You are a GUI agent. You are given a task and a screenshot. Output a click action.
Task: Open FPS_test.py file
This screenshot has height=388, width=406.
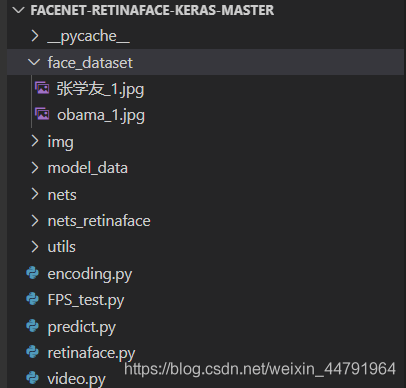[x=86, y=301]
